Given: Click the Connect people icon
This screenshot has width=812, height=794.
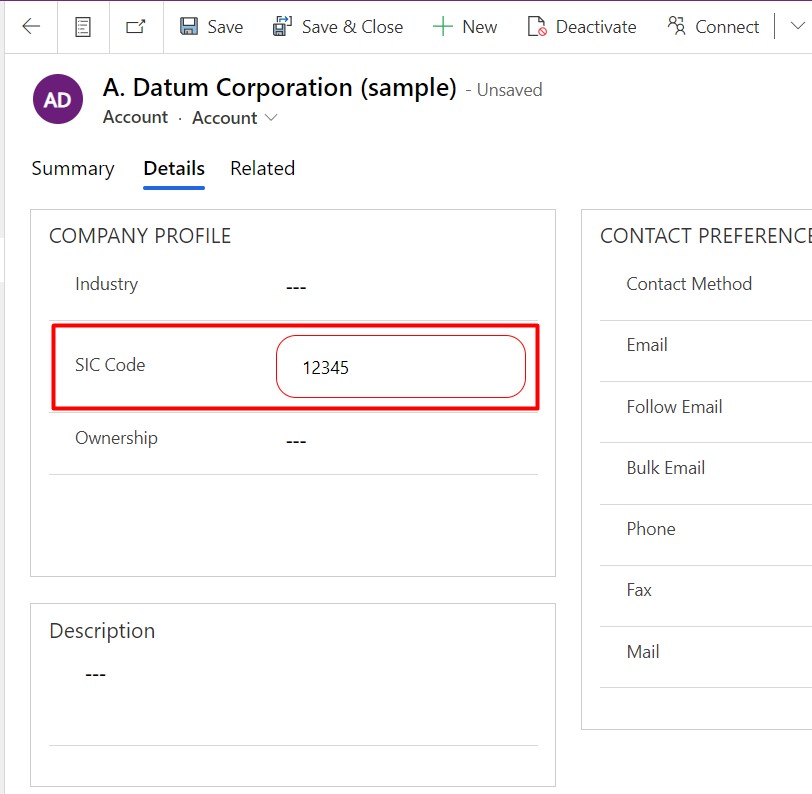Looking at the screenshot, I should click(677, 27).
